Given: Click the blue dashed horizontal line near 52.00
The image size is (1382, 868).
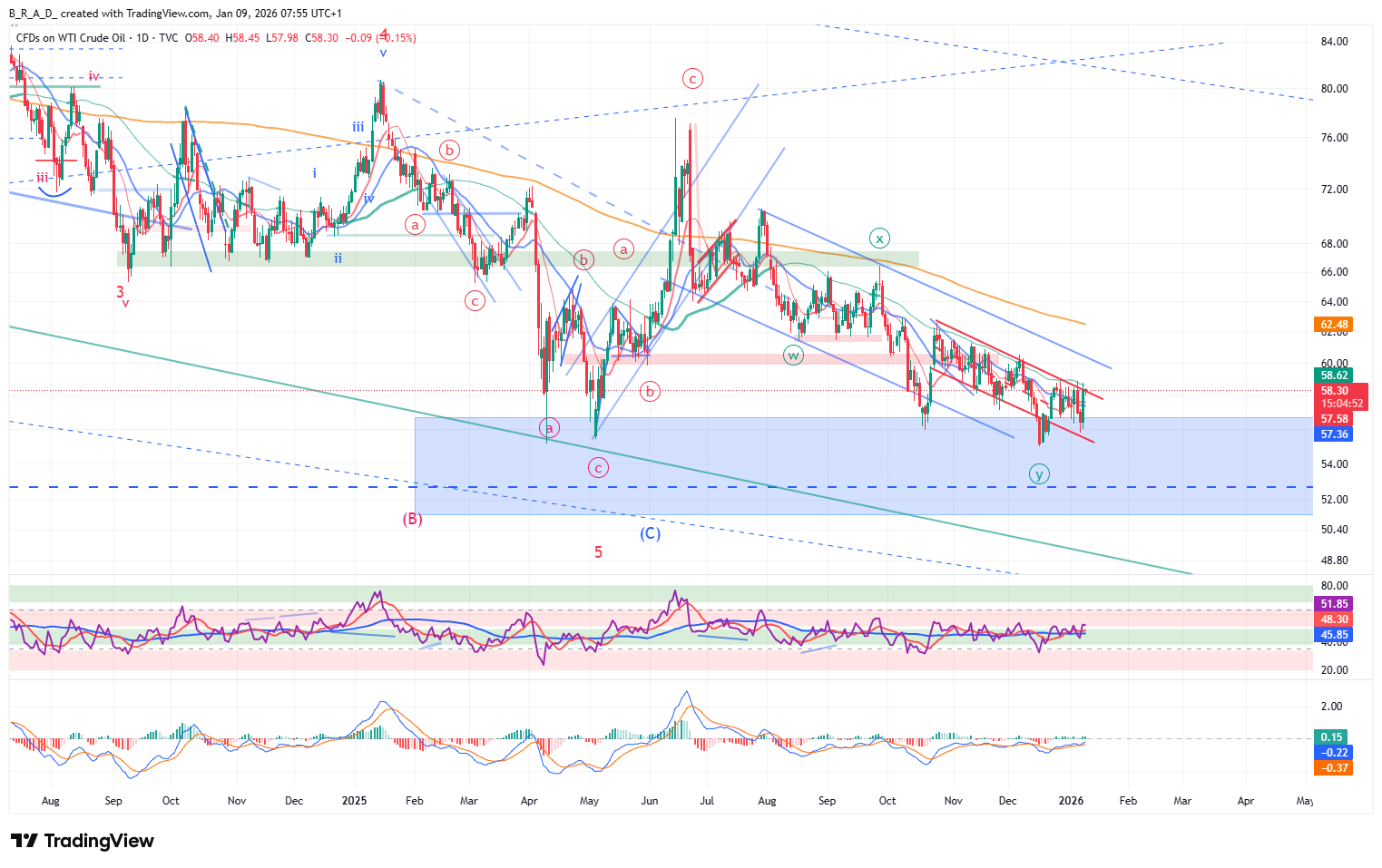Looking at the screenshot, I should point(272,487).
